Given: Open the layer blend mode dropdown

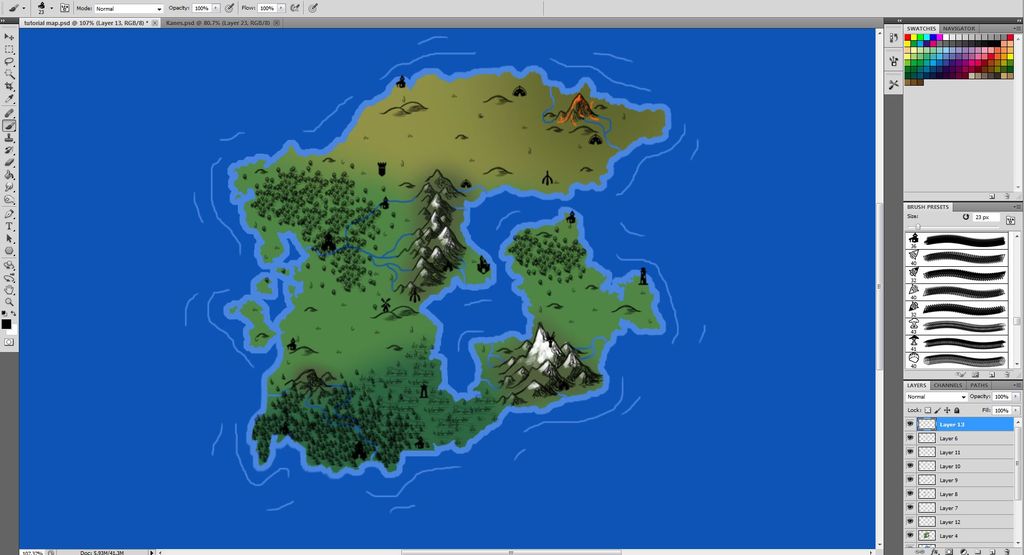Looking at the screenshot, I should 935,397.
